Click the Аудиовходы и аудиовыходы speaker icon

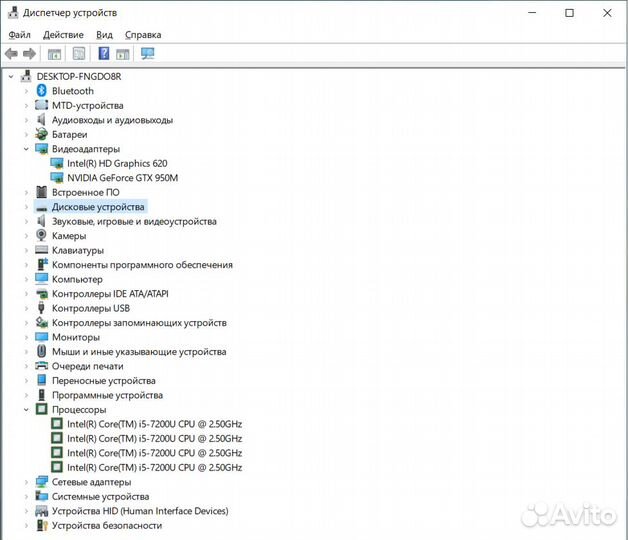pos(41,119)
